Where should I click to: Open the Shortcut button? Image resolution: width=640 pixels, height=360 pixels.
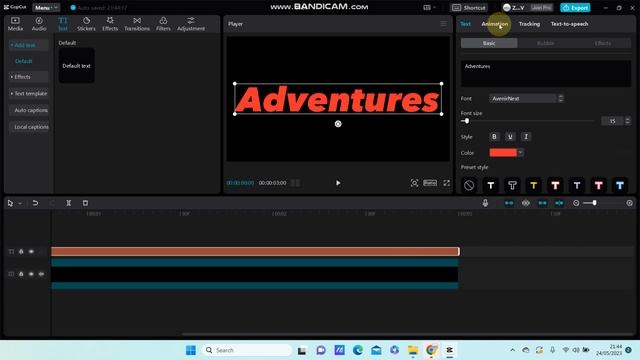[469, 7]
